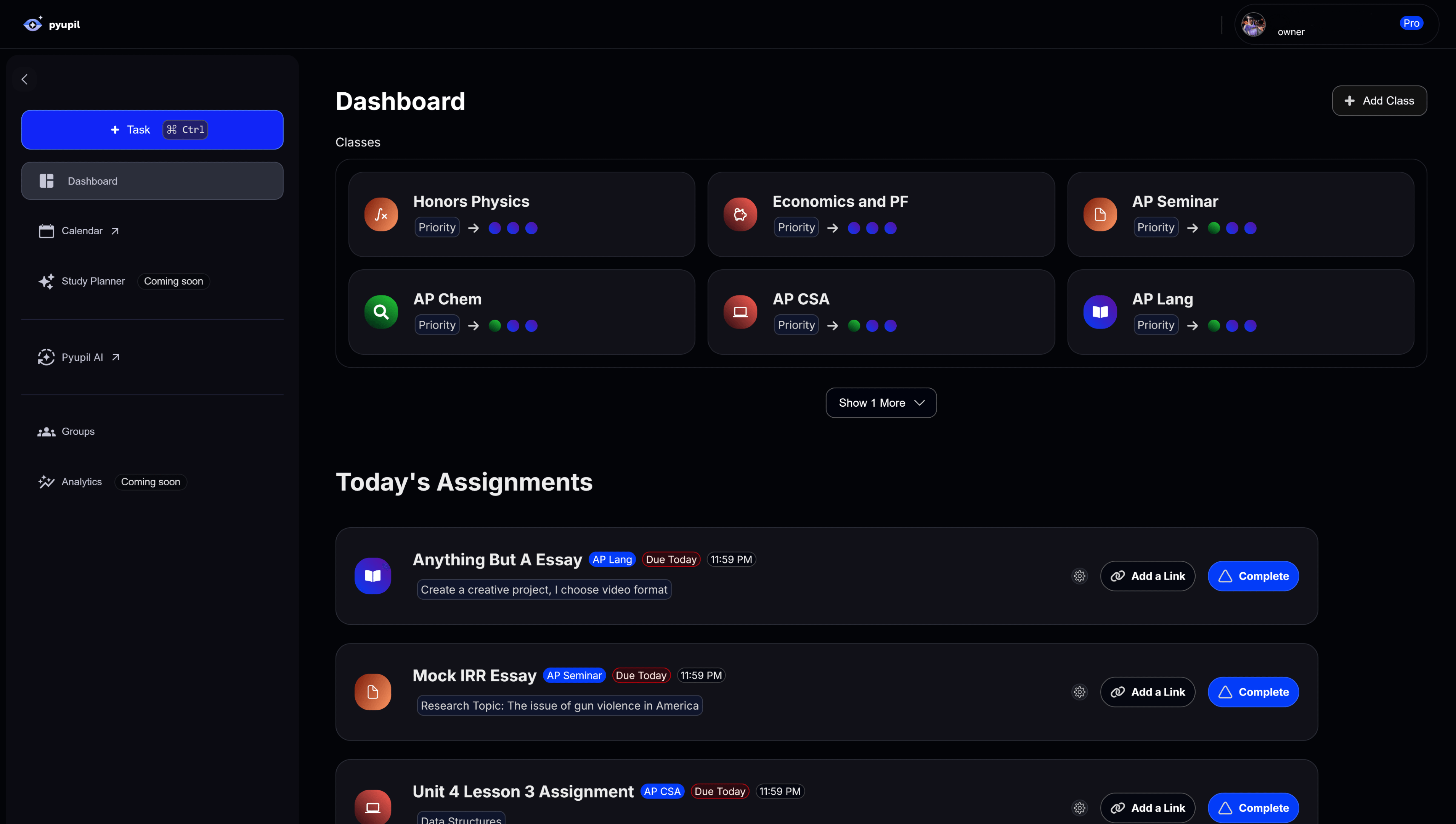Click the Honors Physics function icon

click(x=381, y=214)
